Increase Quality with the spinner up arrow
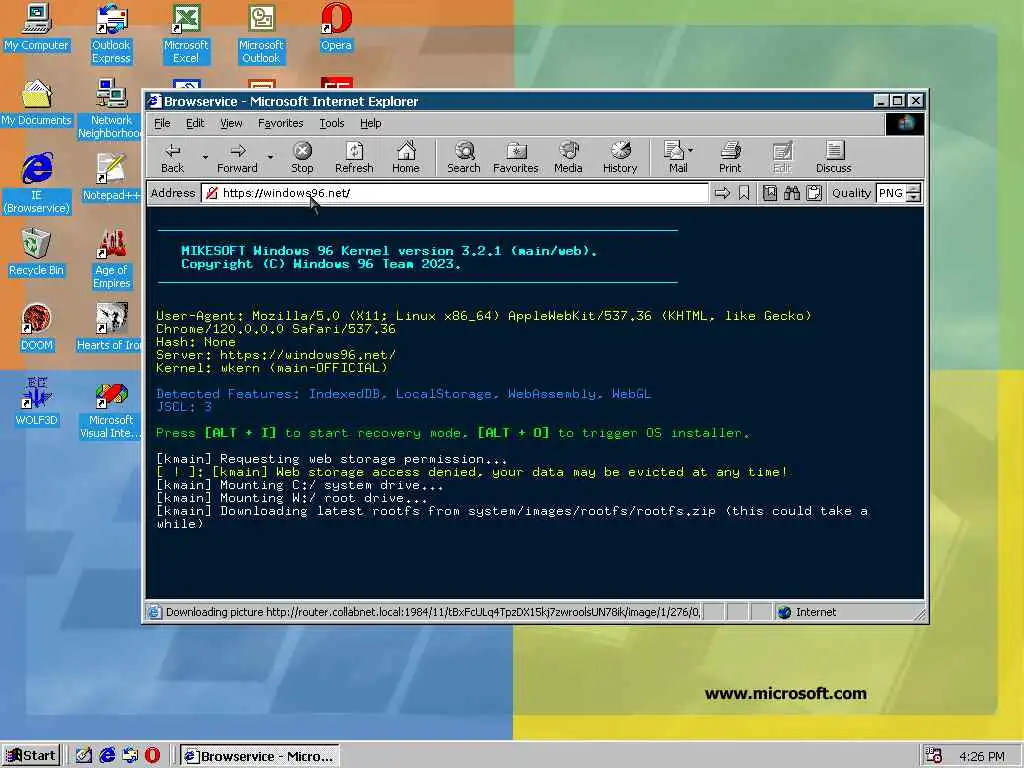Viewport: 1024px width, 768px height. [x=914, y=189]
